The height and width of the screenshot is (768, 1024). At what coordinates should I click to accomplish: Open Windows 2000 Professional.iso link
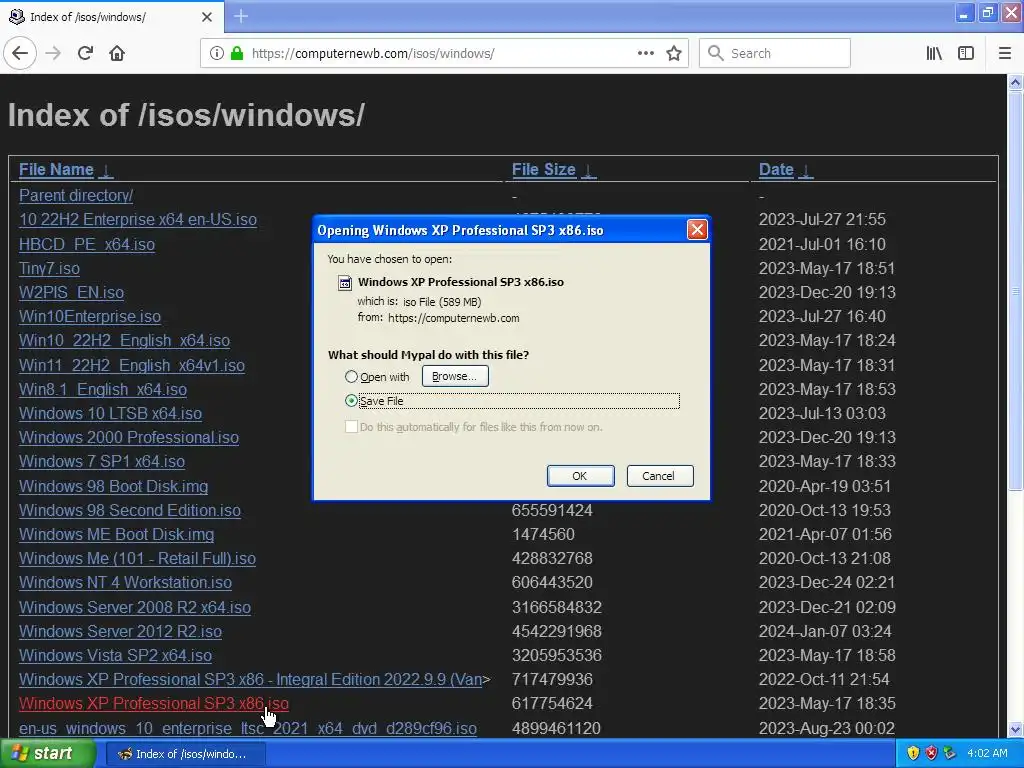click(x=129, y=438)
